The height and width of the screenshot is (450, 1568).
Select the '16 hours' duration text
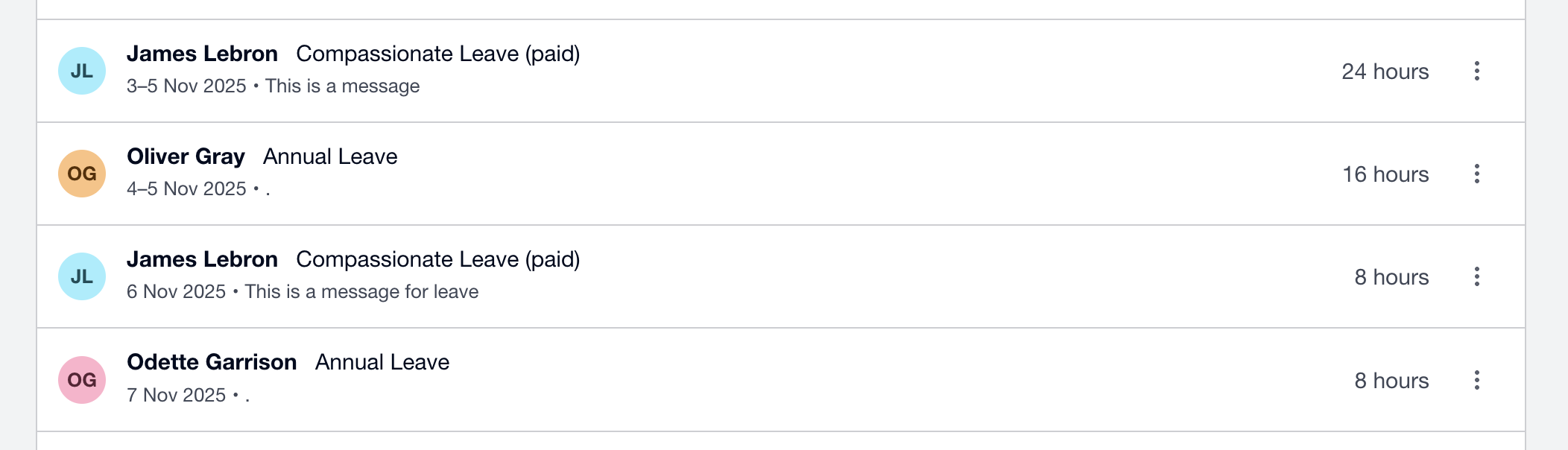point(1385,174)
